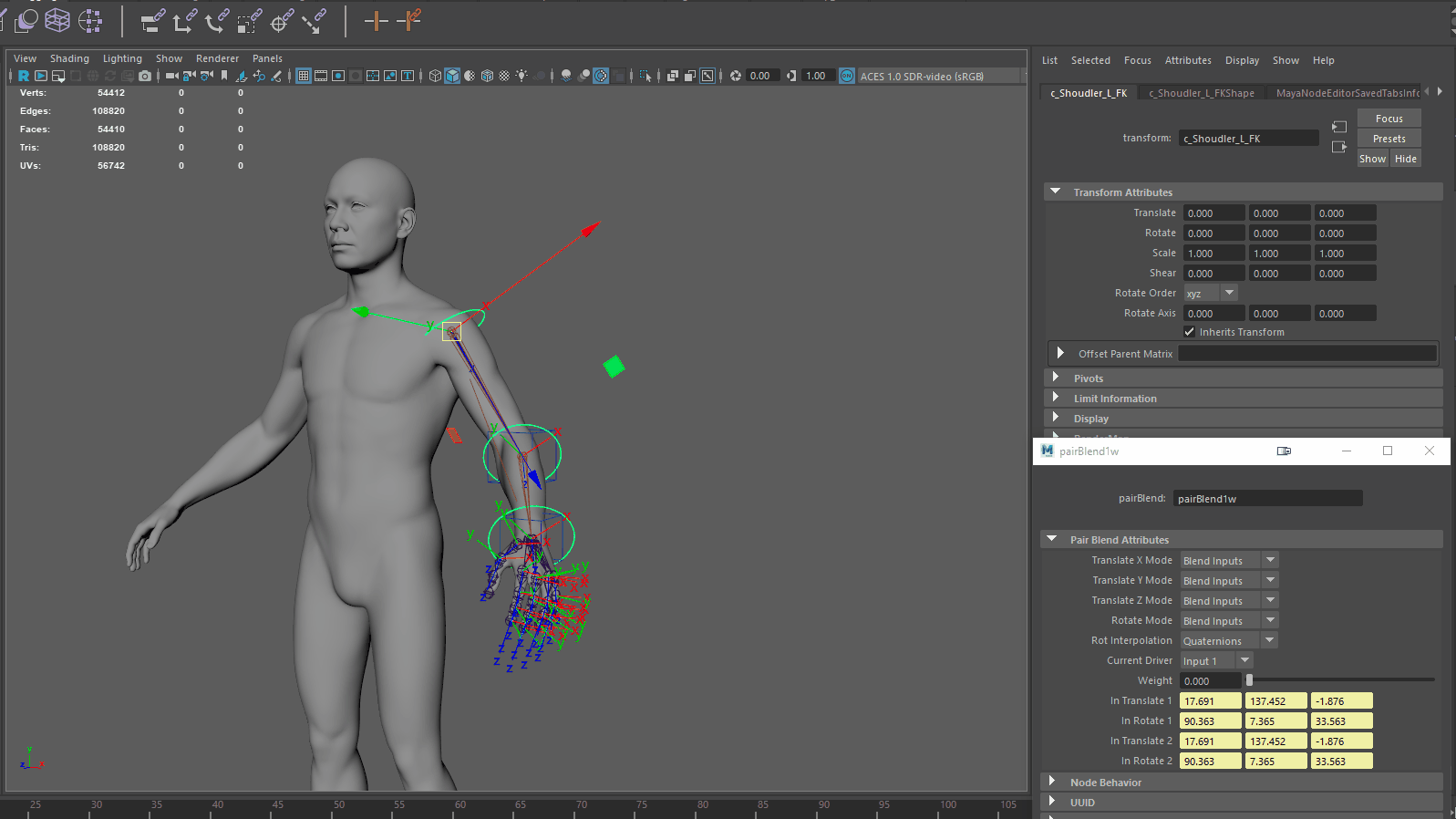Click the Translate X value field
This screenshot has width=1456, height=819.
pyautogui.click(x=1213, y=213)
